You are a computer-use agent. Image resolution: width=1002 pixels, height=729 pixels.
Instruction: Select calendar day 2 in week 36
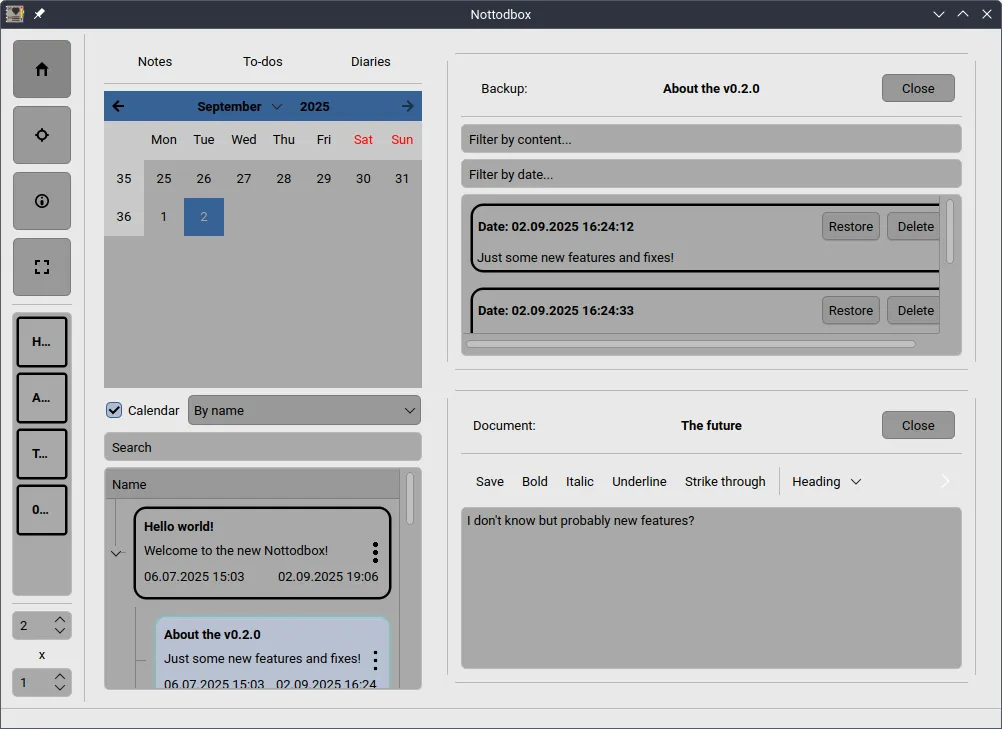click(204, 217)
